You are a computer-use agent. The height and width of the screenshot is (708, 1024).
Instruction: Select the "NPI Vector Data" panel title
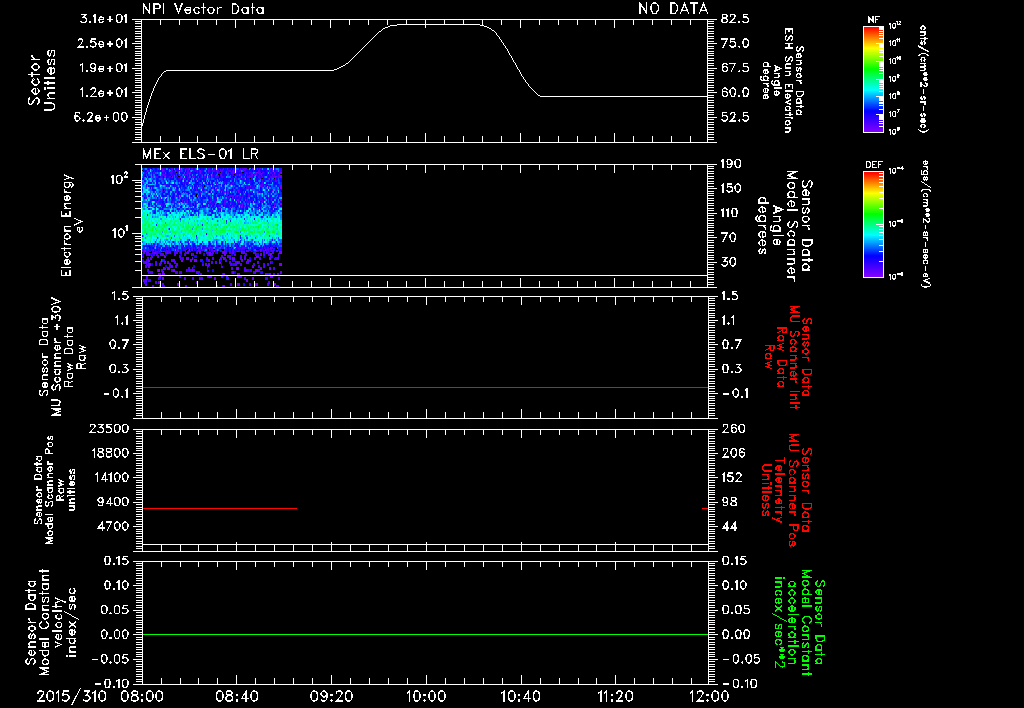203,9
